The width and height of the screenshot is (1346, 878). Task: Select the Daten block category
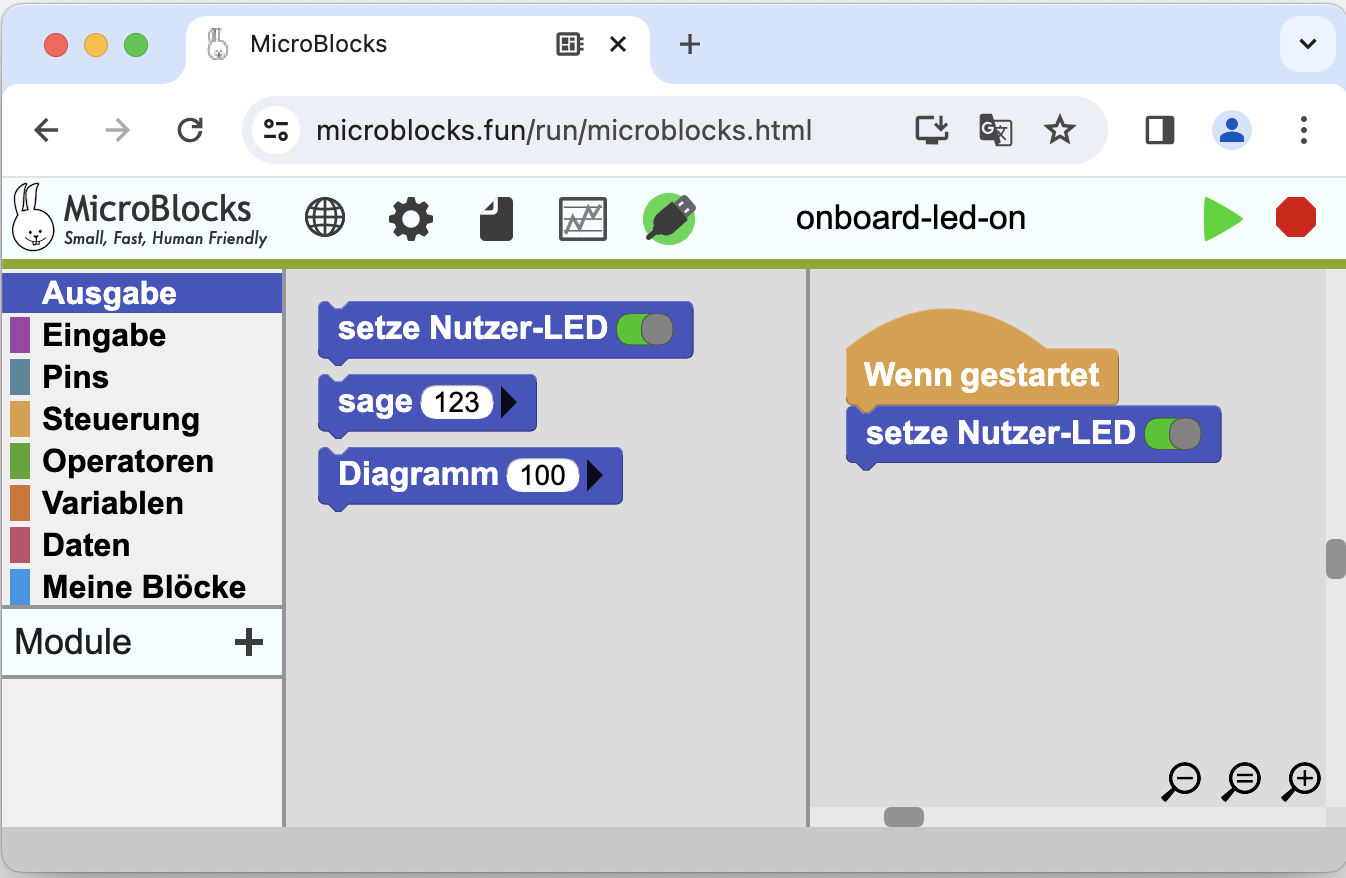coord(142,545)
